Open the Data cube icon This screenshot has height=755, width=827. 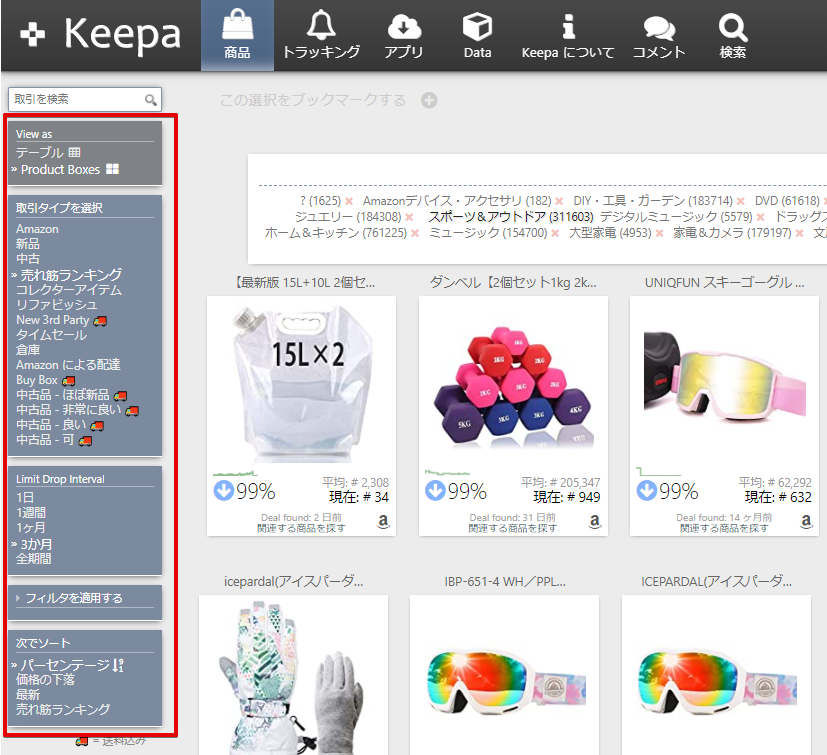(477, 35)
